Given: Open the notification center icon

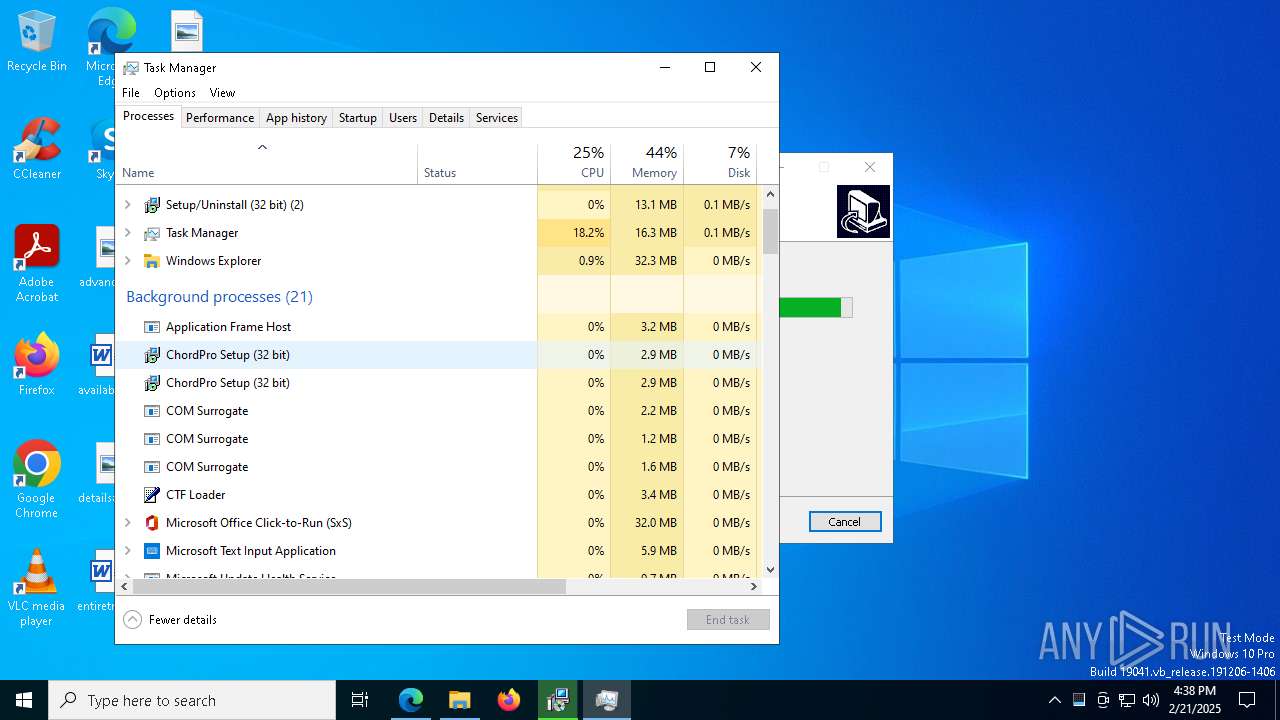Looking at the screenshot, I should (1247, 700).
